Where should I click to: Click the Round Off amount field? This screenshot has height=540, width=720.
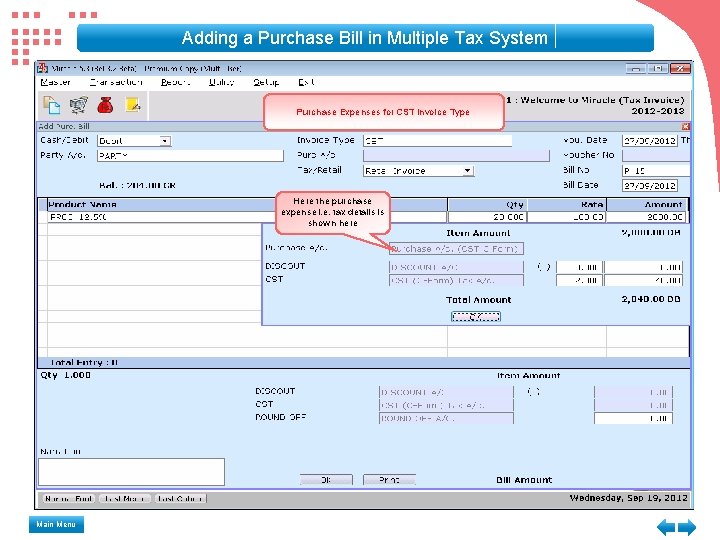pos(633,418)
